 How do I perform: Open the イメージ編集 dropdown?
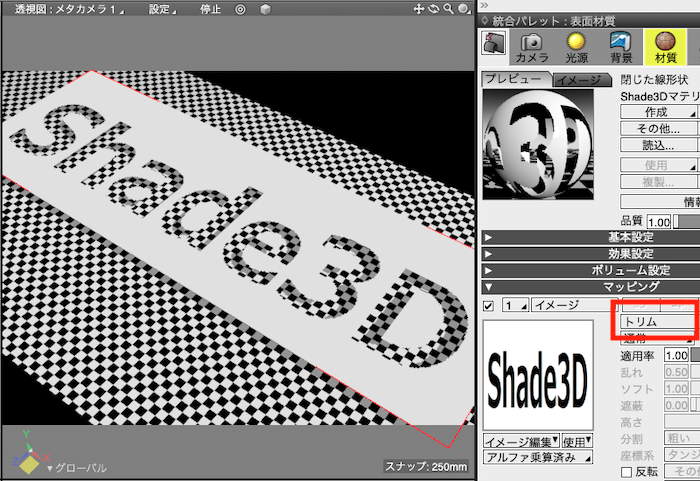(521, 441)
